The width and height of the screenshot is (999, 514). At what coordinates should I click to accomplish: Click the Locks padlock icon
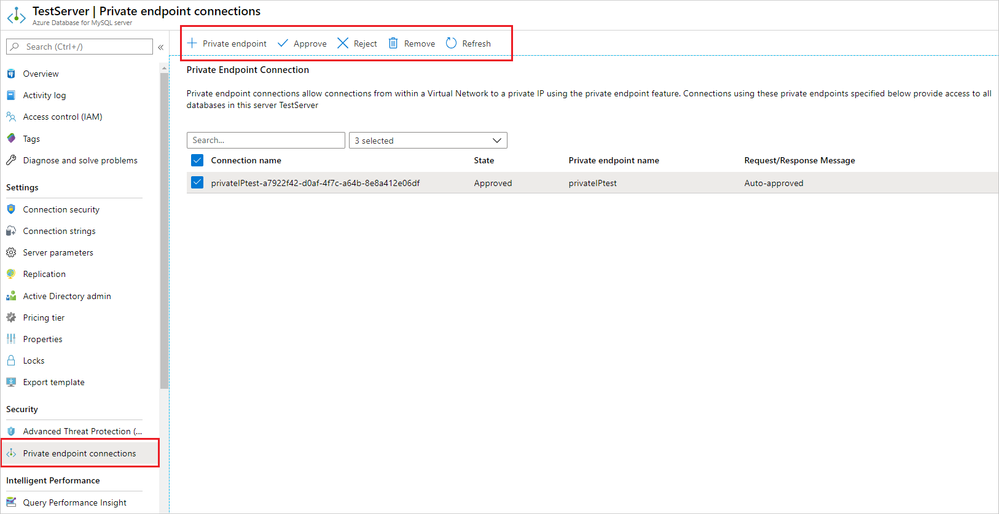pos(11,361)
